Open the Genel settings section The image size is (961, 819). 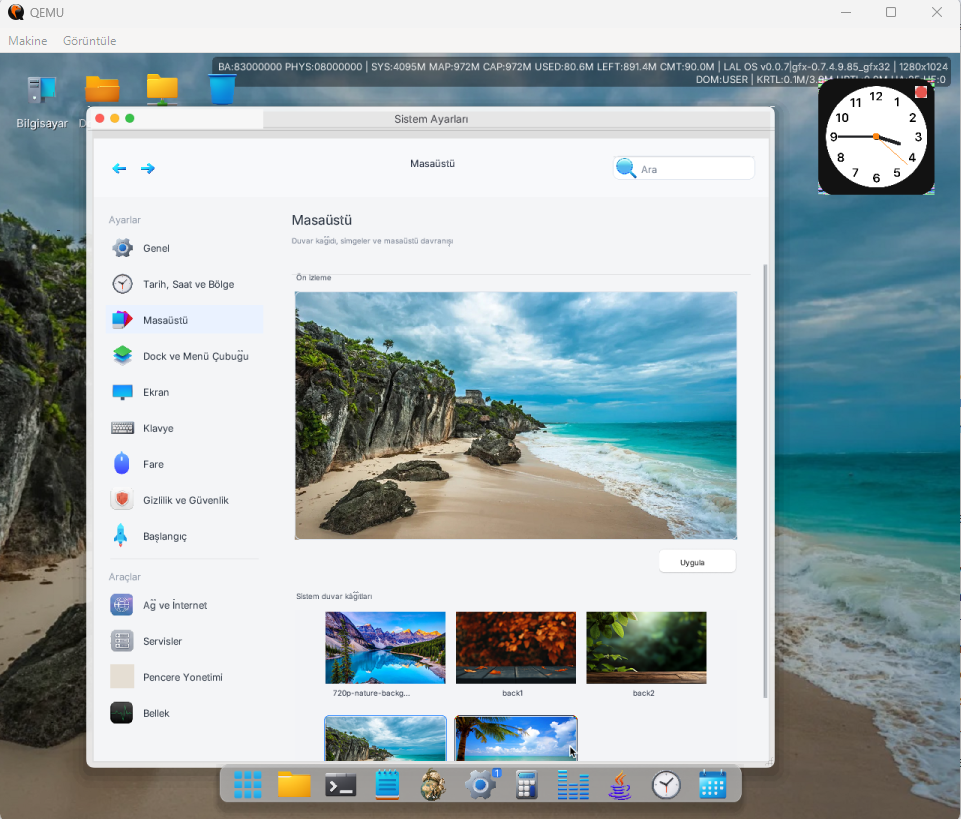click(184, 248)
